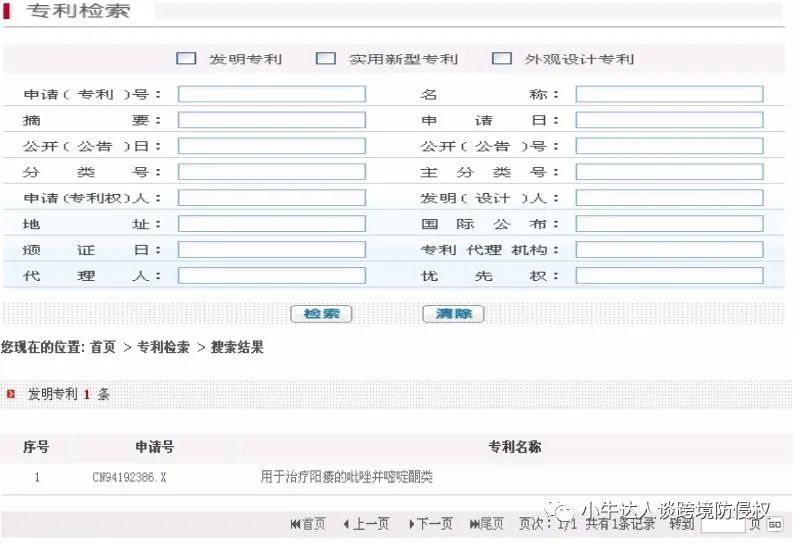Click the GO button in pager
The width and height of the screenshot is (796, 545).
click(775, 524)
